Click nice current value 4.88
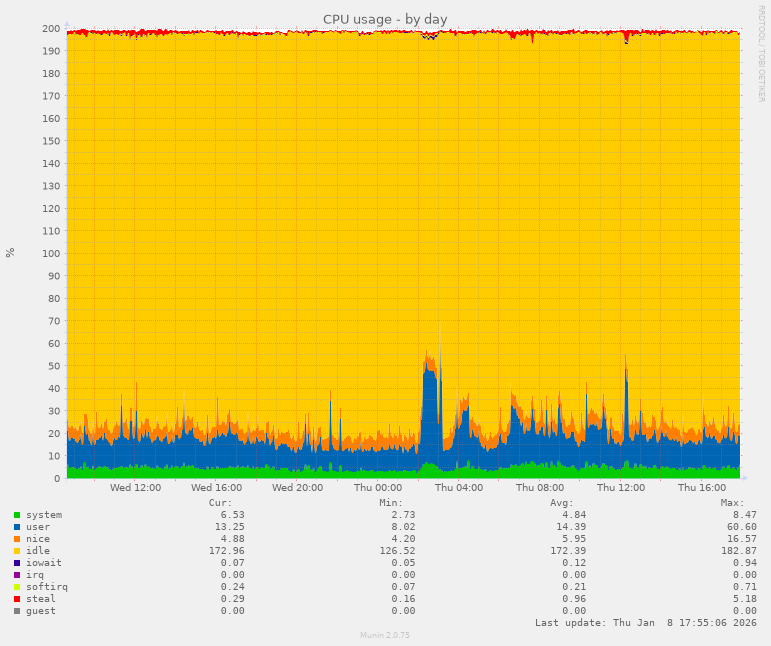This screenshot has height=646, width=771. 233,539
